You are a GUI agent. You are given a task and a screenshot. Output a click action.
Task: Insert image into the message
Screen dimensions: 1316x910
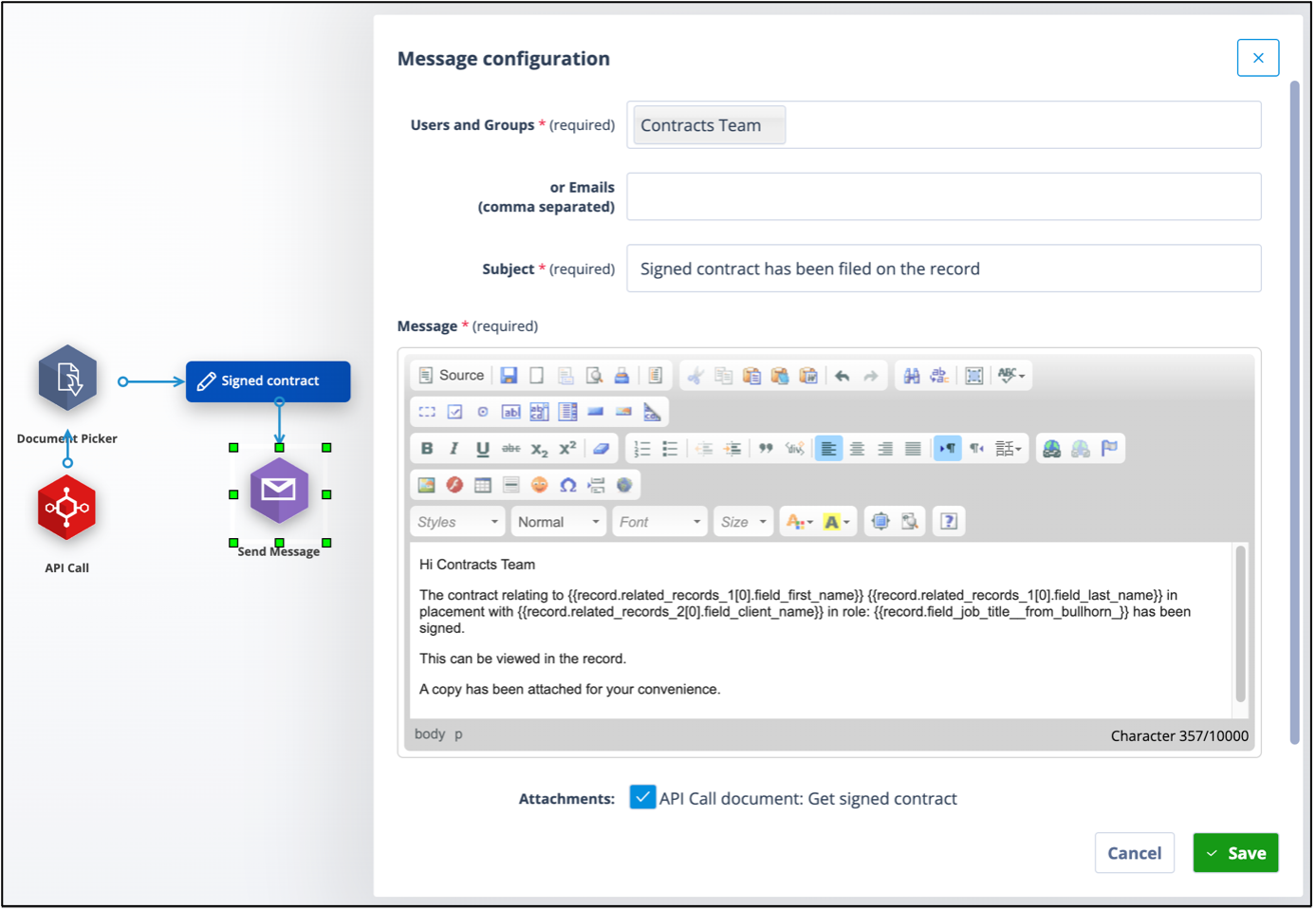click(x=427, y=485)
